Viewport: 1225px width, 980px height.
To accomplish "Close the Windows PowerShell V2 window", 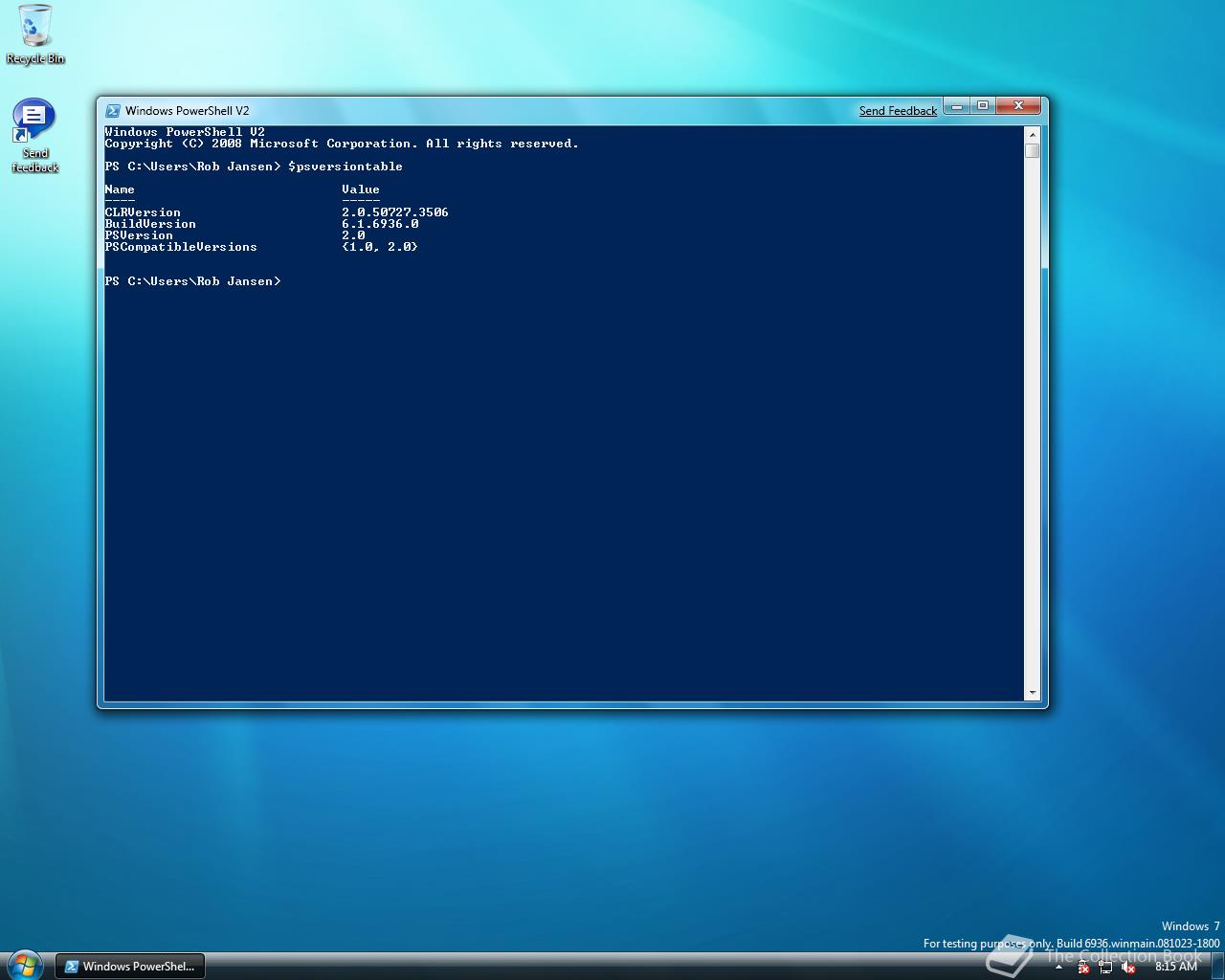I will pyautogui.click(x=1019, y=105).
